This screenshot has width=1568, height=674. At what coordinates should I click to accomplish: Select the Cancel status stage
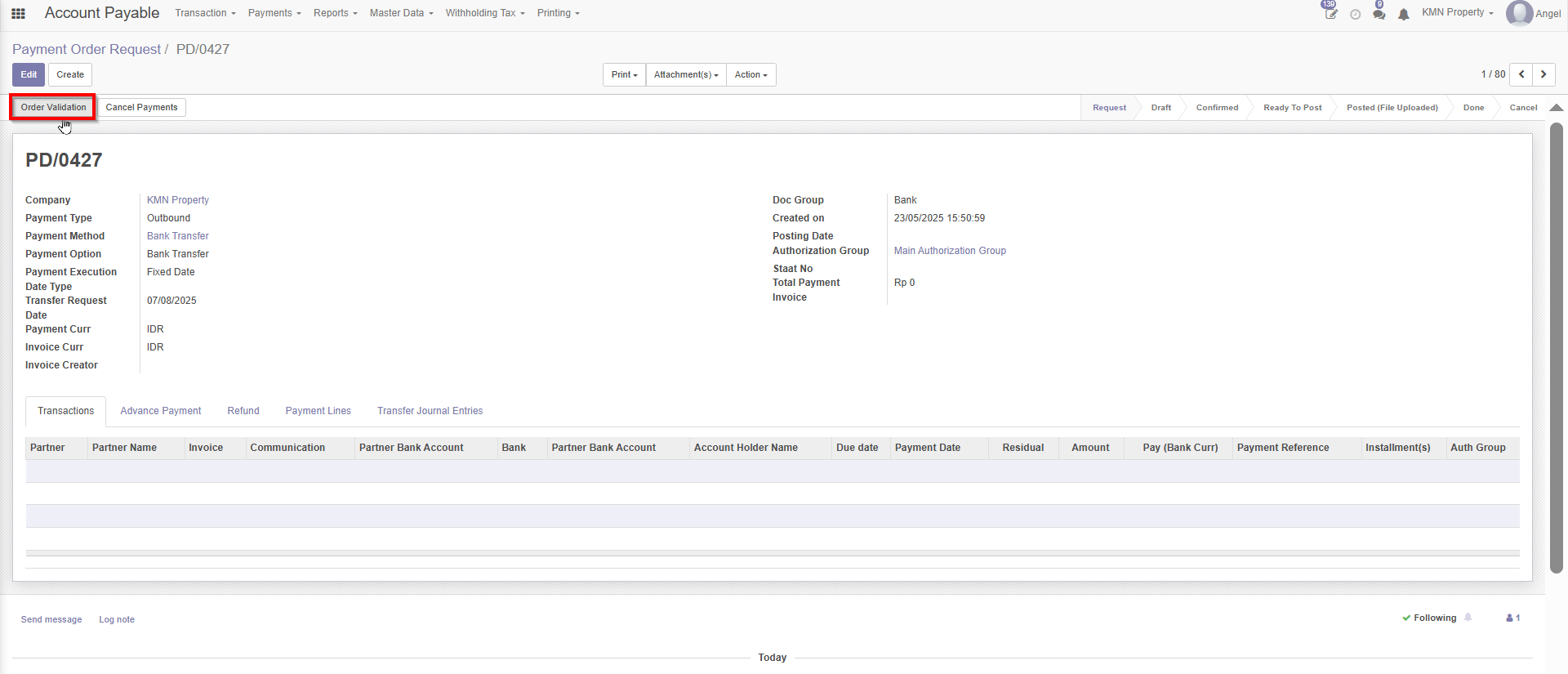[x=1523, y=108]
